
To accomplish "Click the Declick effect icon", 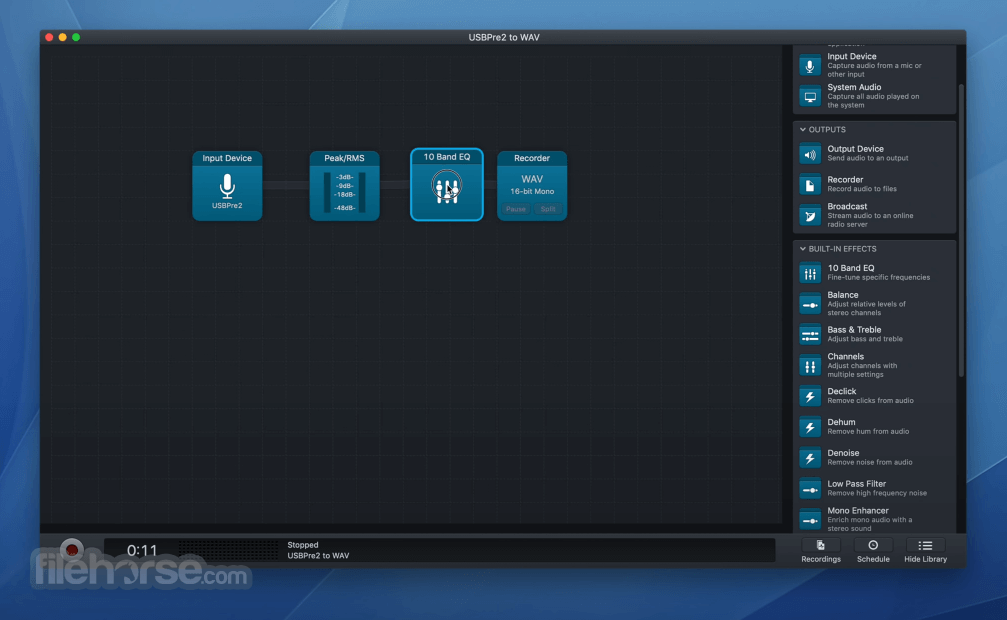I will coord(810,396).
